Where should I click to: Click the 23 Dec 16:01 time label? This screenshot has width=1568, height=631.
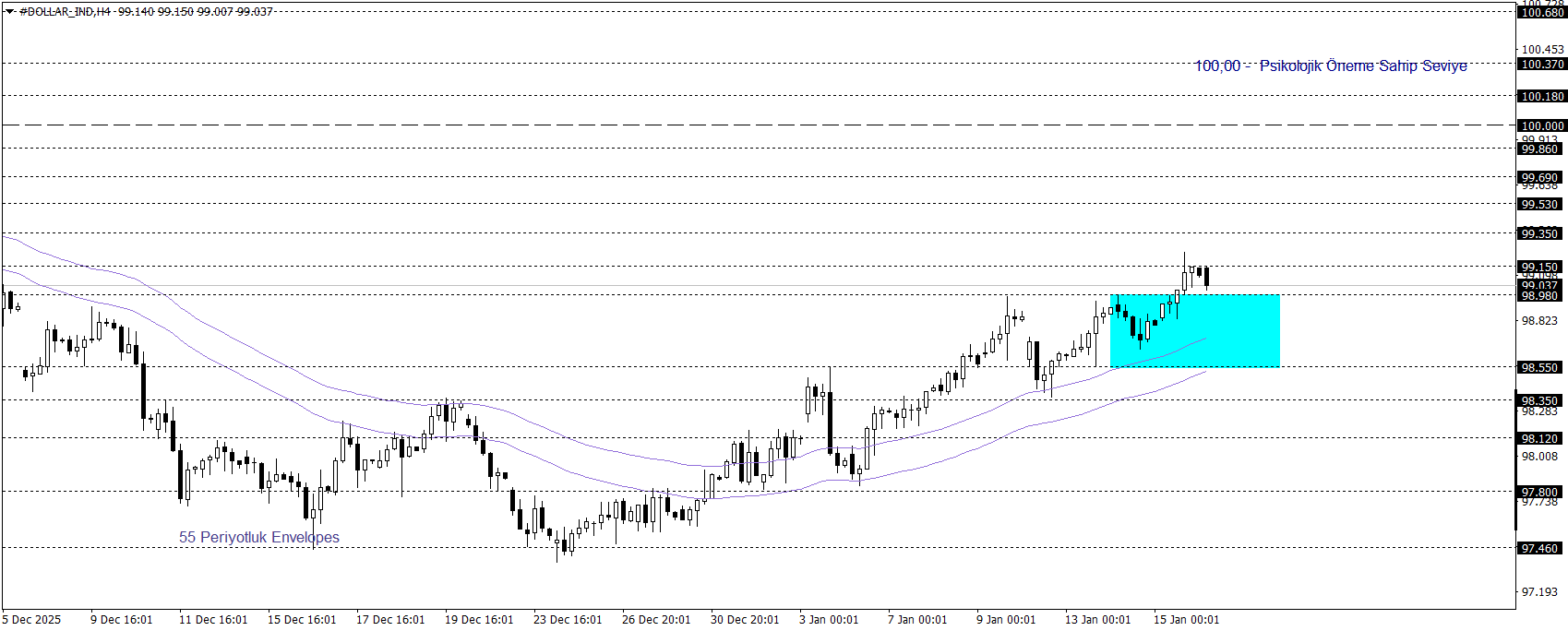(568, 619)
